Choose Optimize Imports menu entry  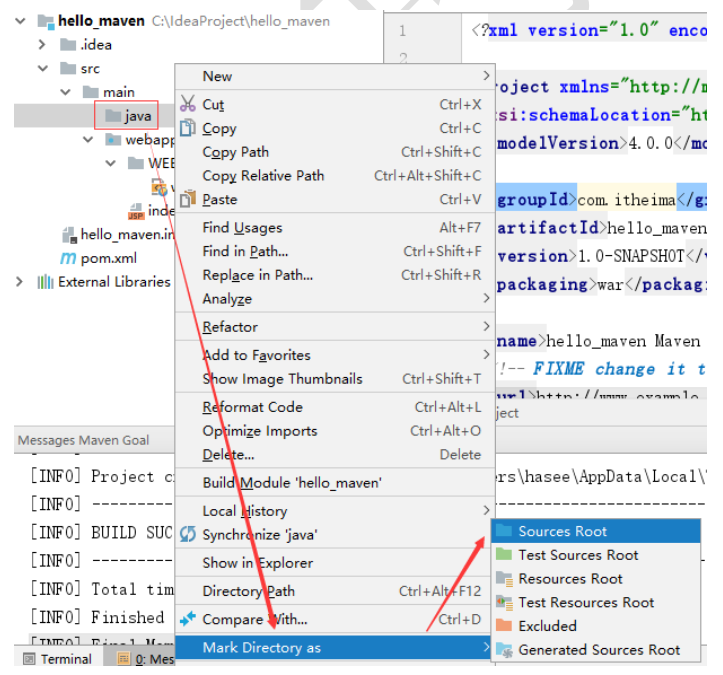335,431
